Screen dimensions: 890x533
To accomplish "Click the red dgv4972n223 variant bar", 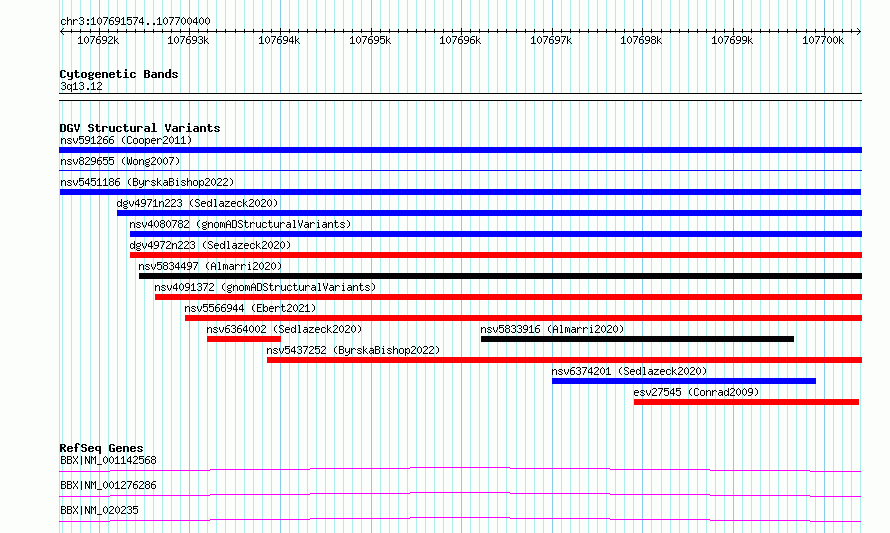I will coord(496,255).
